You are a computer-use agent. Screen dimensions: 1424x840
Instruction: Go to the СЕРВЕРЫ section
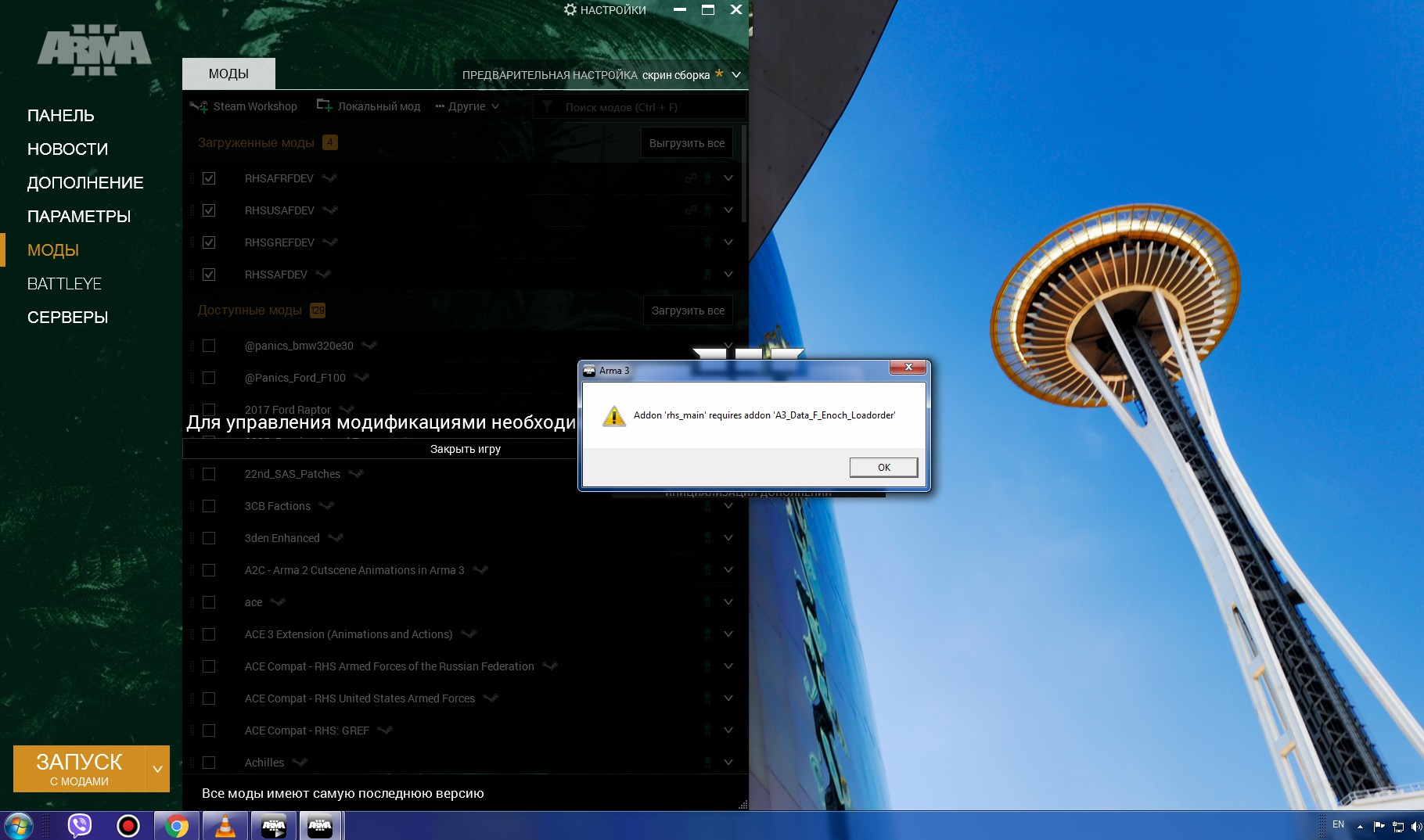click(68, 318)
